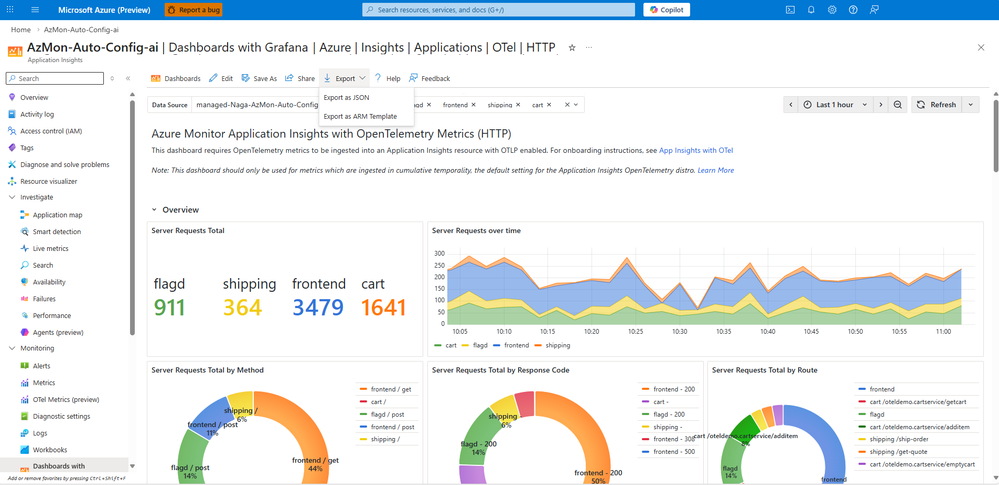Zoom out the time range with magnifier
Screen dimensions: 999x485
pyautogui.click(x=897, y=105)
